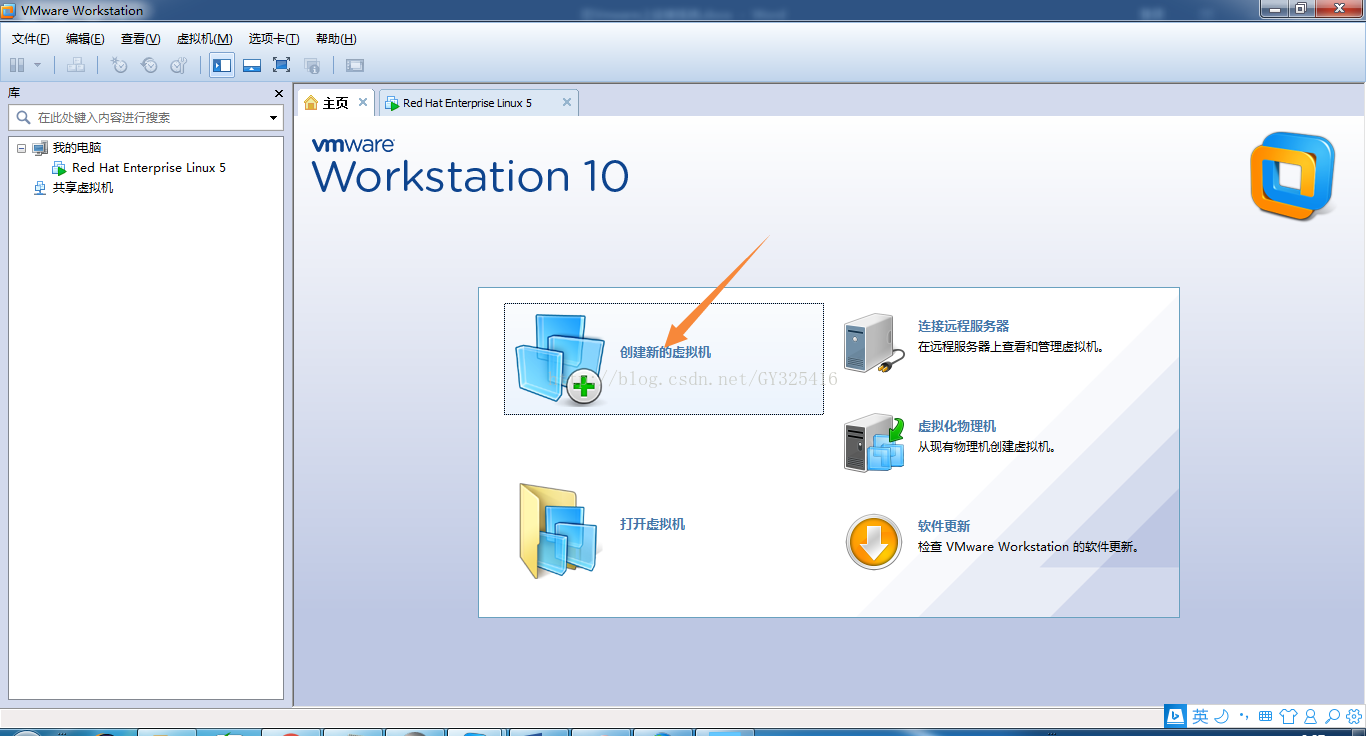Toggle the thumbnail bar toolbar icon
The height and width of the screenshot is (736, 1366).
252,65
